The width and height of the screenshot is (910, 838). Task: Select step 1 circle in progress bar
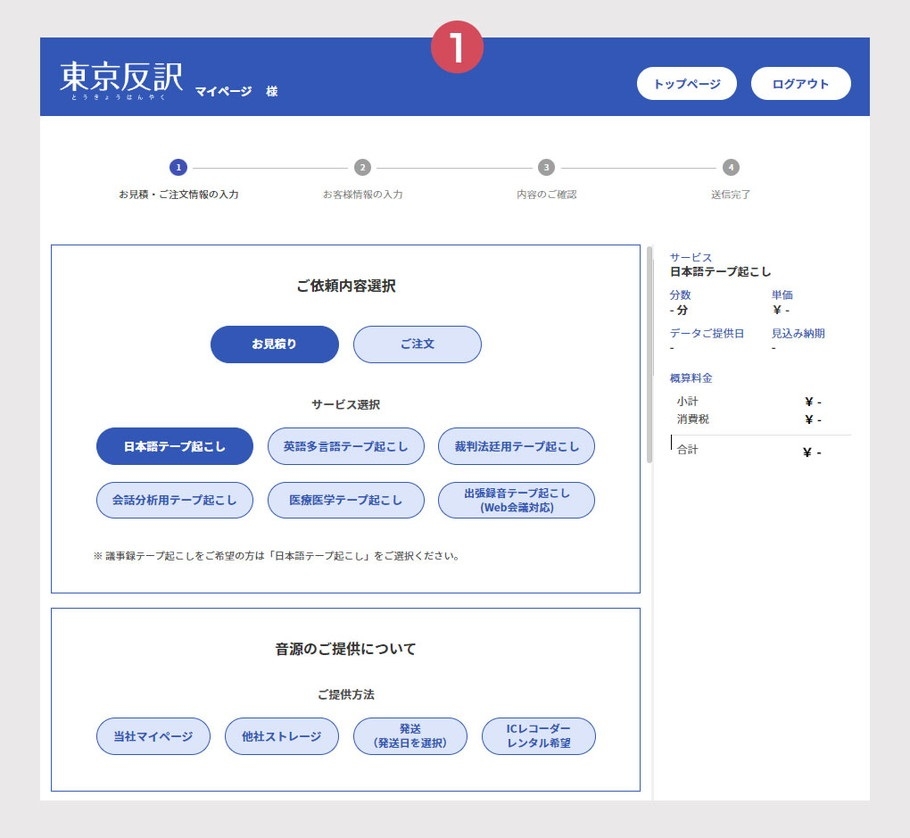178,168
